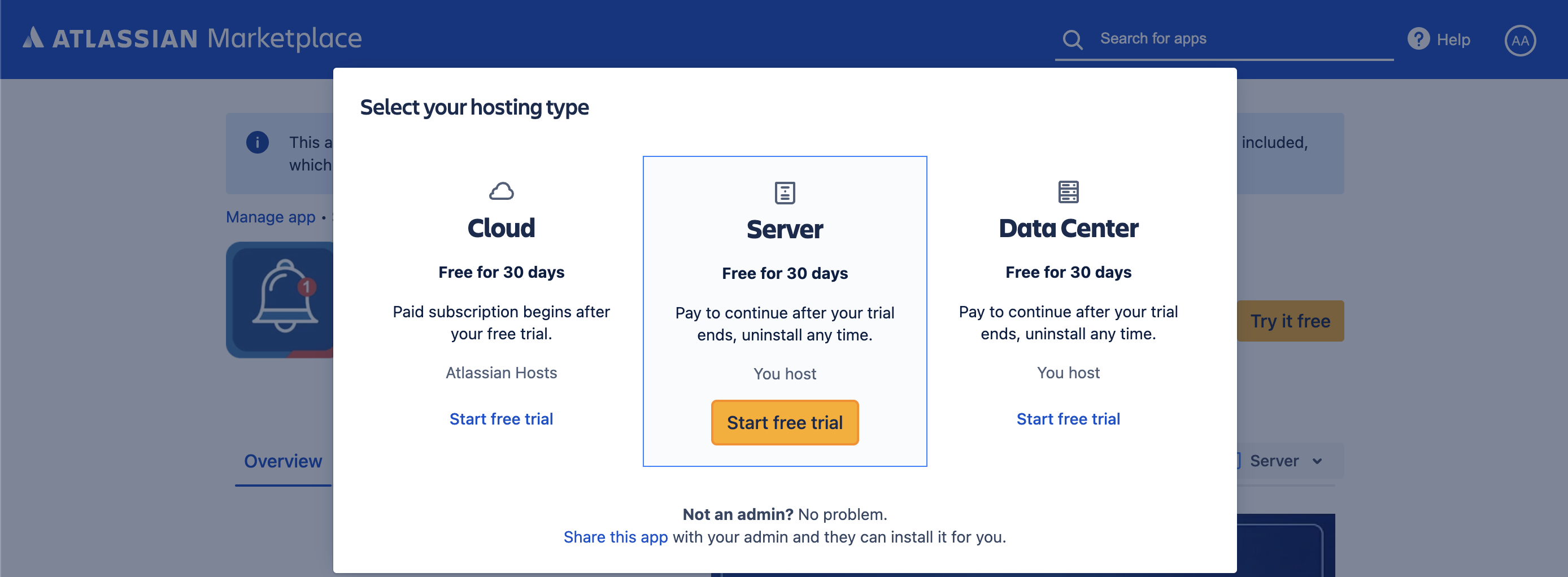
Task: Open the Server dropdown chevron
Action: (x=1317, y=461)
